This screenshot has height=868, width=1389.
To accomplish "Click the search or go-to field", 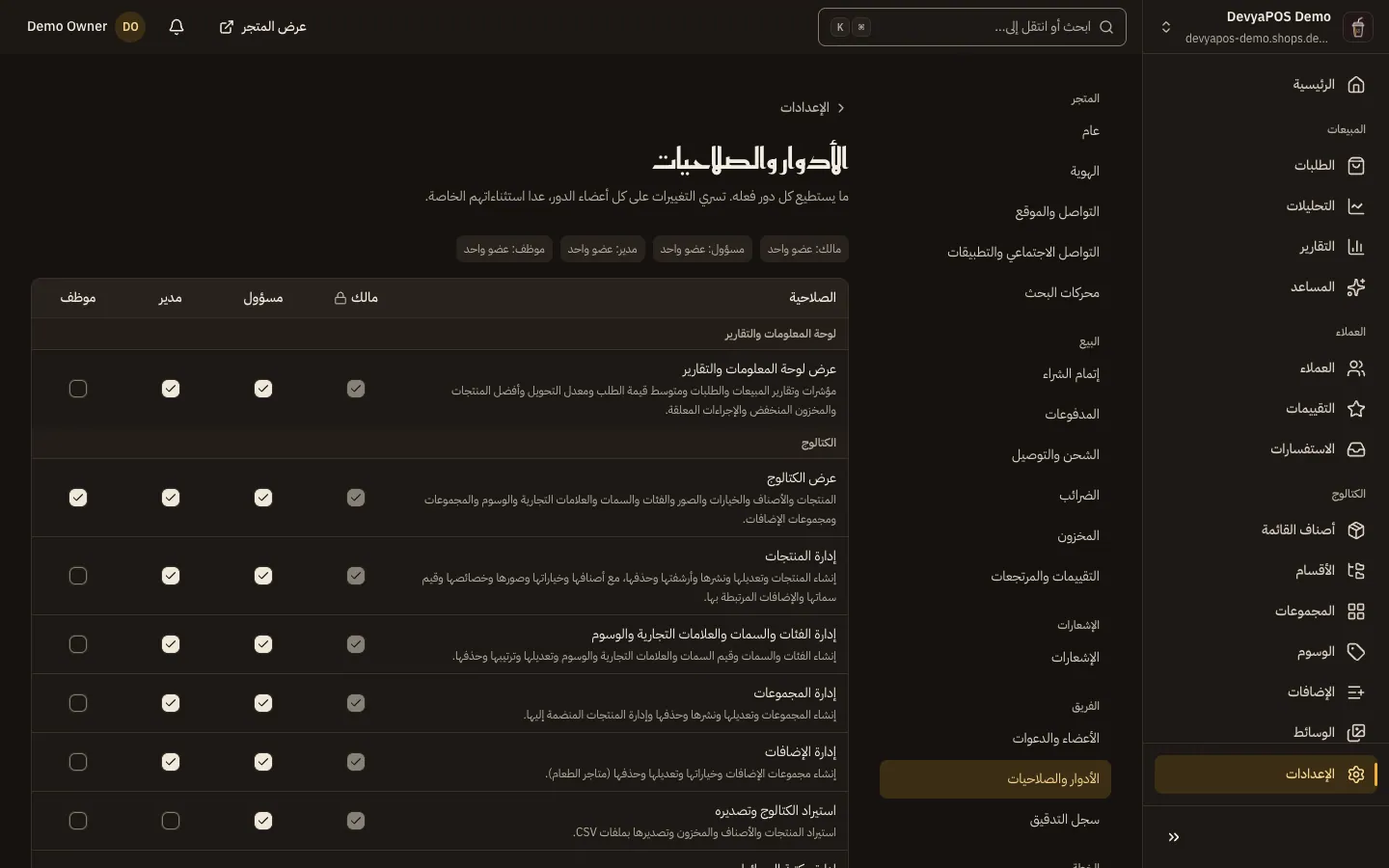I will click(972, 27).
